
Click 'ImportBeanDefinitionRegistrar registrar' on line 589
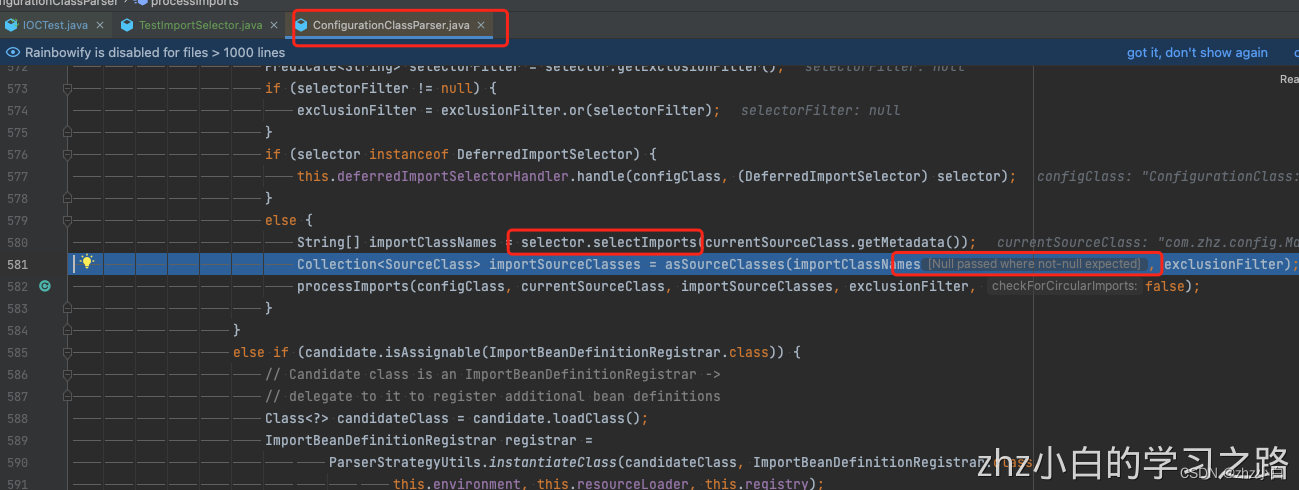click(421, 440)
